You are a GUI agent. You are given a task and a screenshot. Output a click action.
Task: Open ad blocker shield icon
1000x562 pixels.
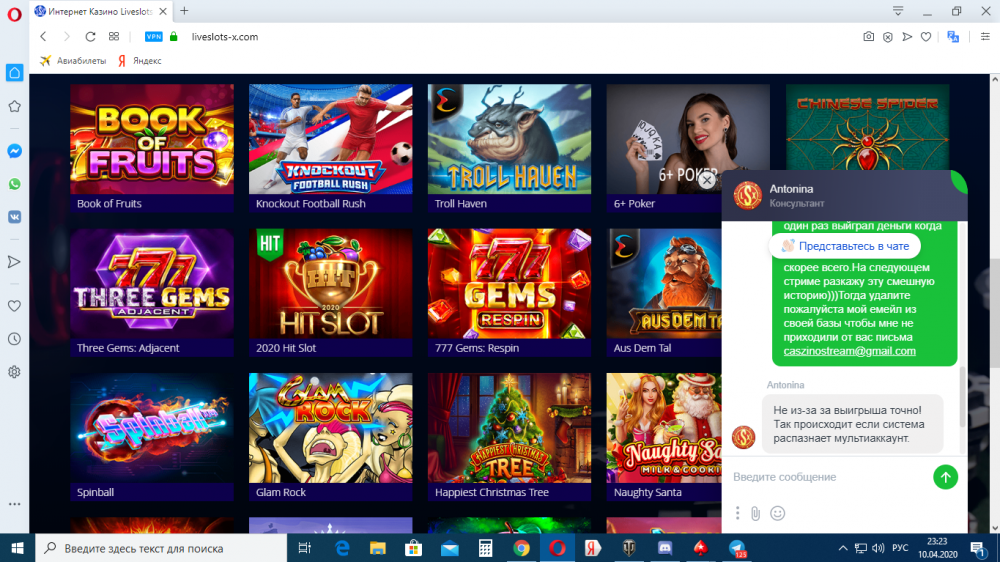pyautogui.click(x=888, y=37)
